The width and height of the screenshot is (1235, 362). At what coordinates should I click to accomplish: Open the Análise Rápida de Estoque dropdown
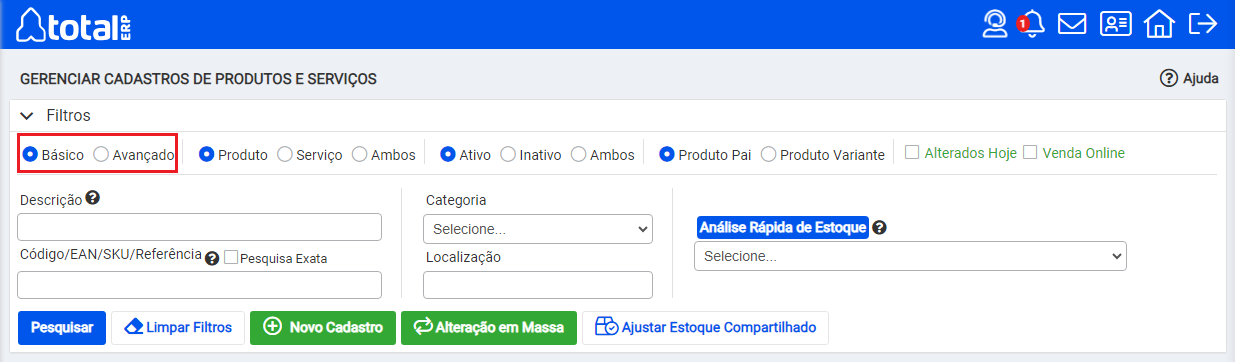pos(910,256)
